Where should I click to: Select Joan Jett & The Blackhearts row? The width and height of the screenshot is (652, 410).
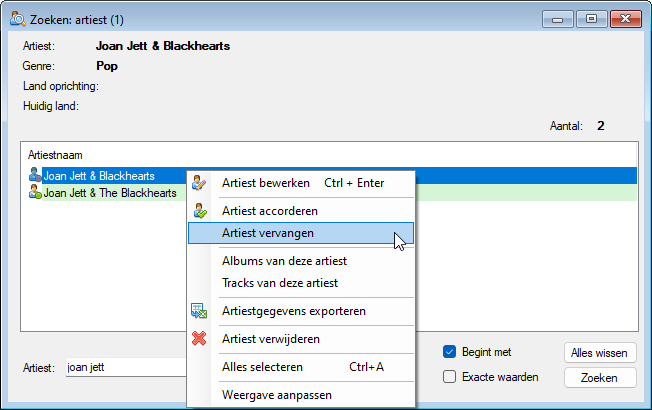(110, 193)
